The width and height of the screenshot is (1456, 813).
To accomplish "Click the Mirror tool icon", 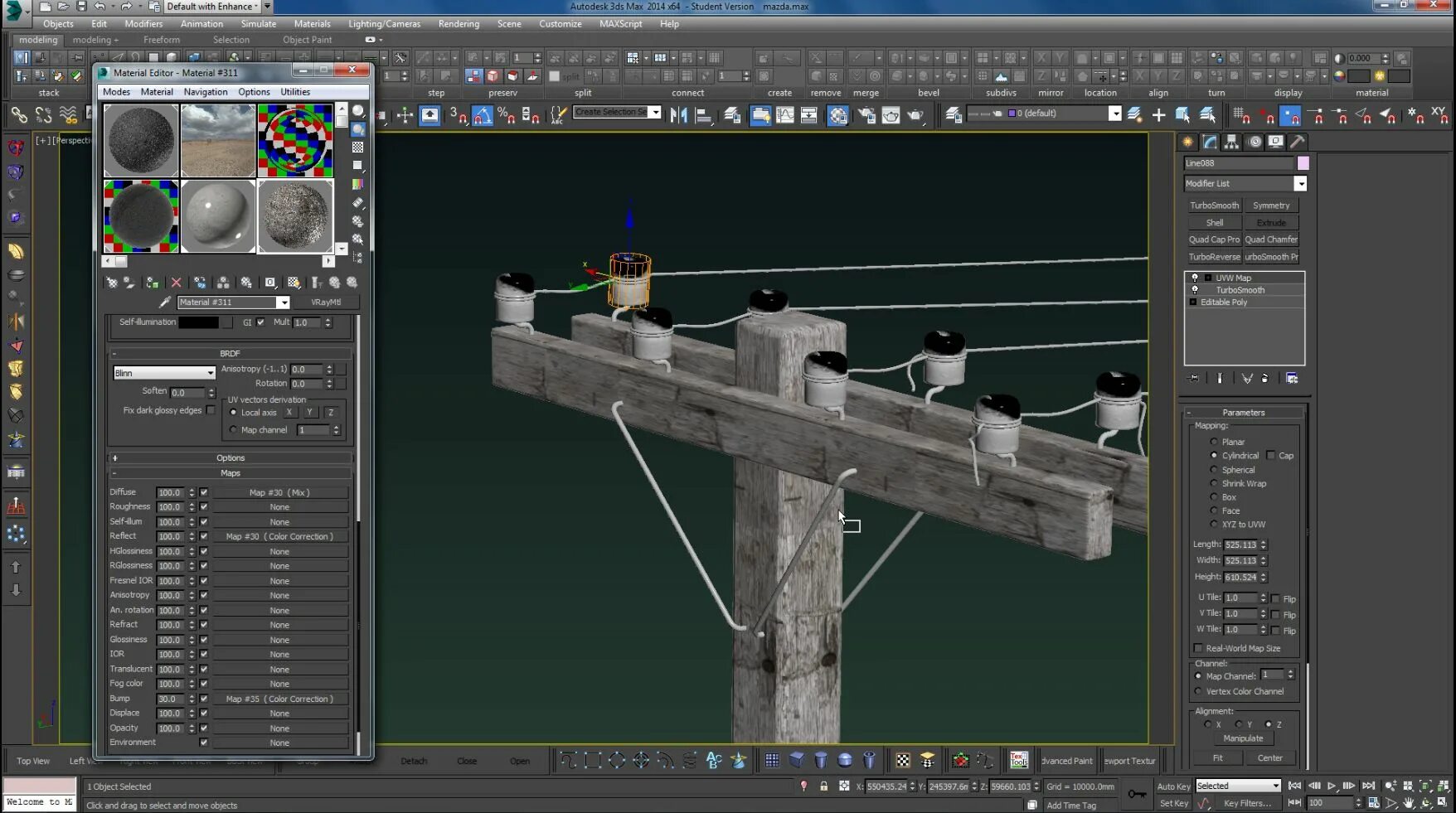I will [x=679, y=114].
